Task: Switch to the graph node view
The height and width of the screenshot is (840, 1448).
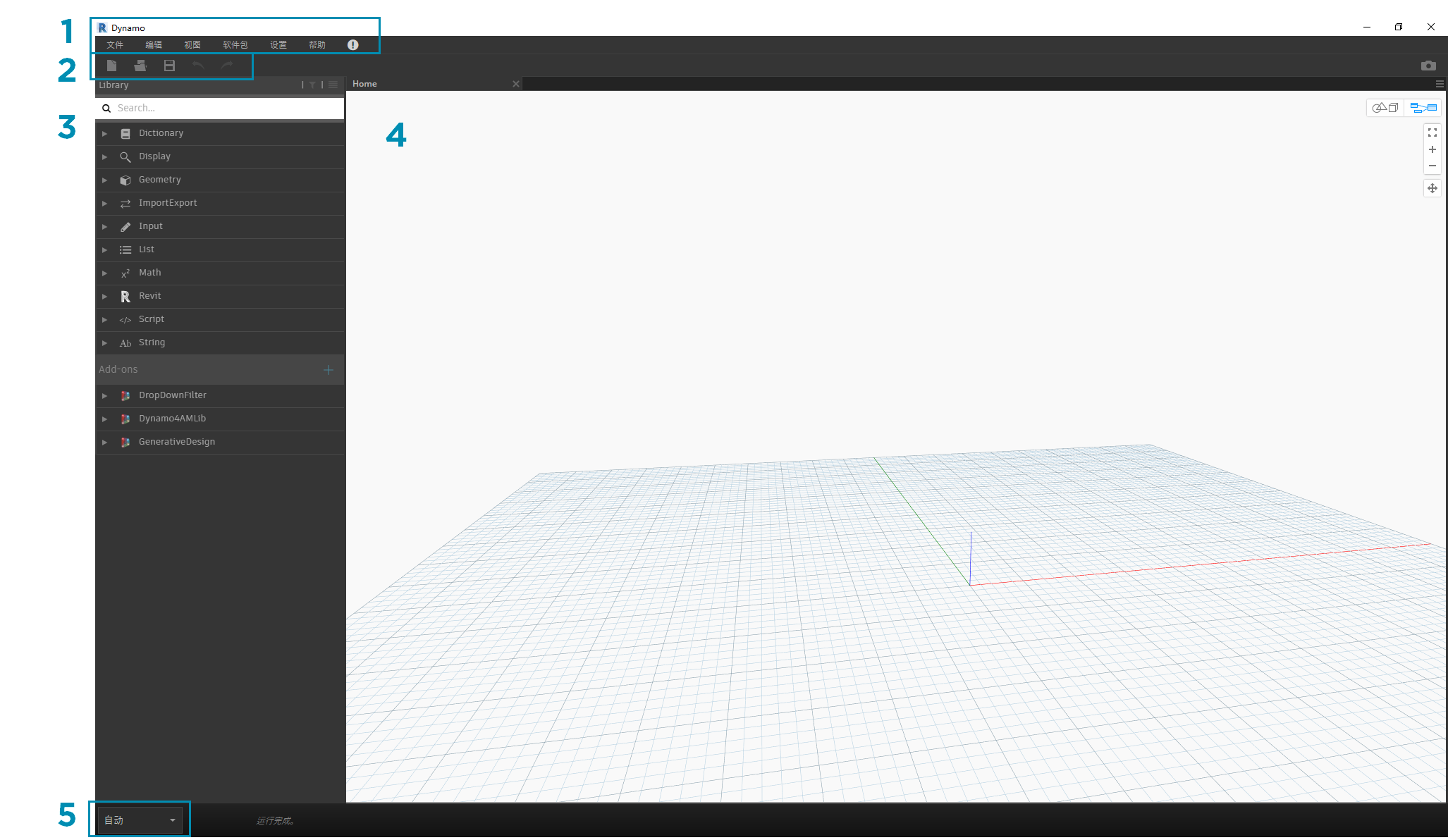Action: click(1423, 108)
